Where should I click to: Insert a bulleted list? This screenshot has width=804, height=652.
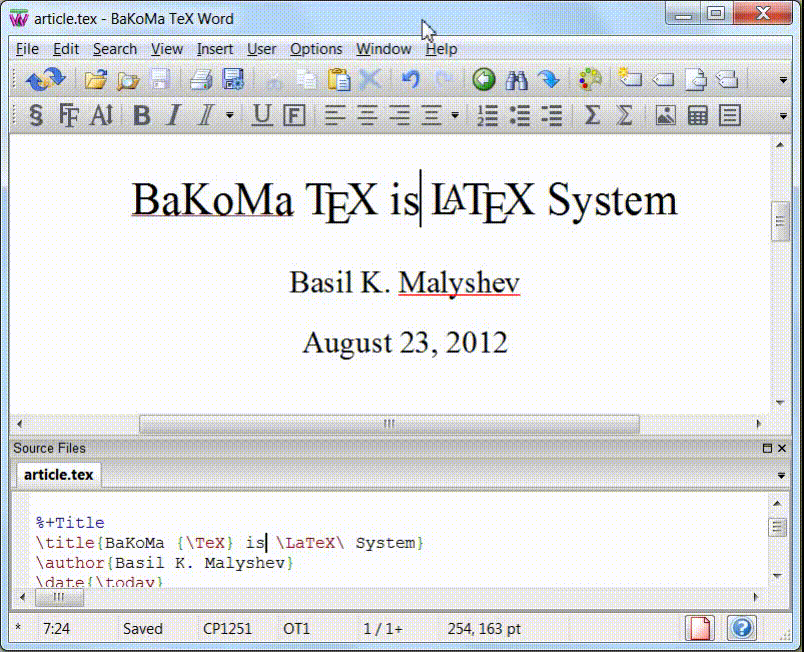pyautogui.click(x=519, y=115)
